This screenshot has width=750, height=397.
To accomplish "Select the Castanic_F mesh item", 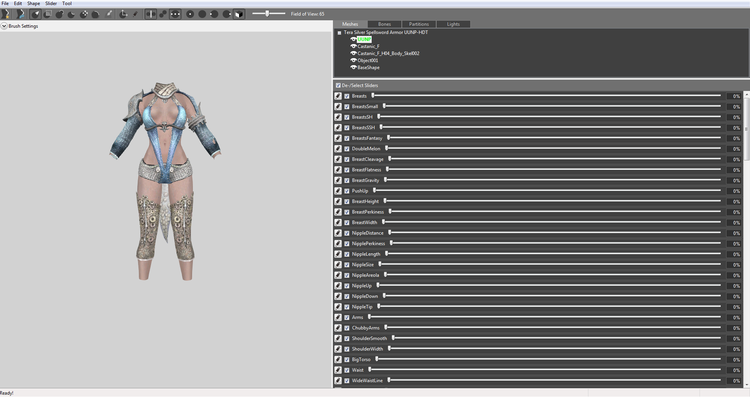I will coord(368,46).
